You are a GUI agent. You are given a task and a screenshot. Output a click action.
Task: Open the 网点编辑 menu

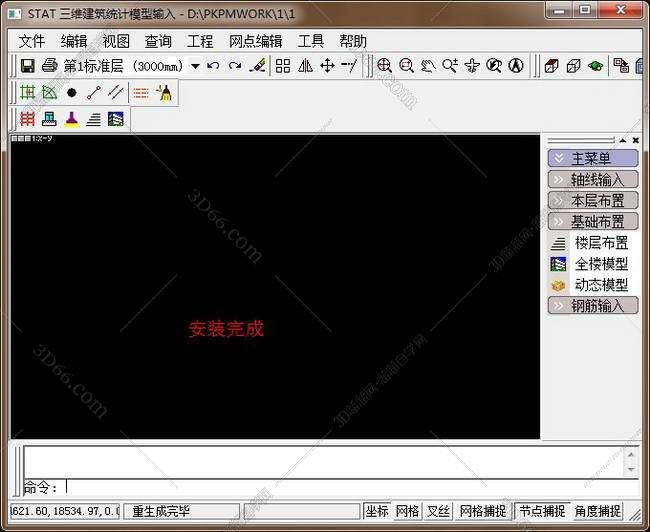pyautogui.click(x=255, y=41)
